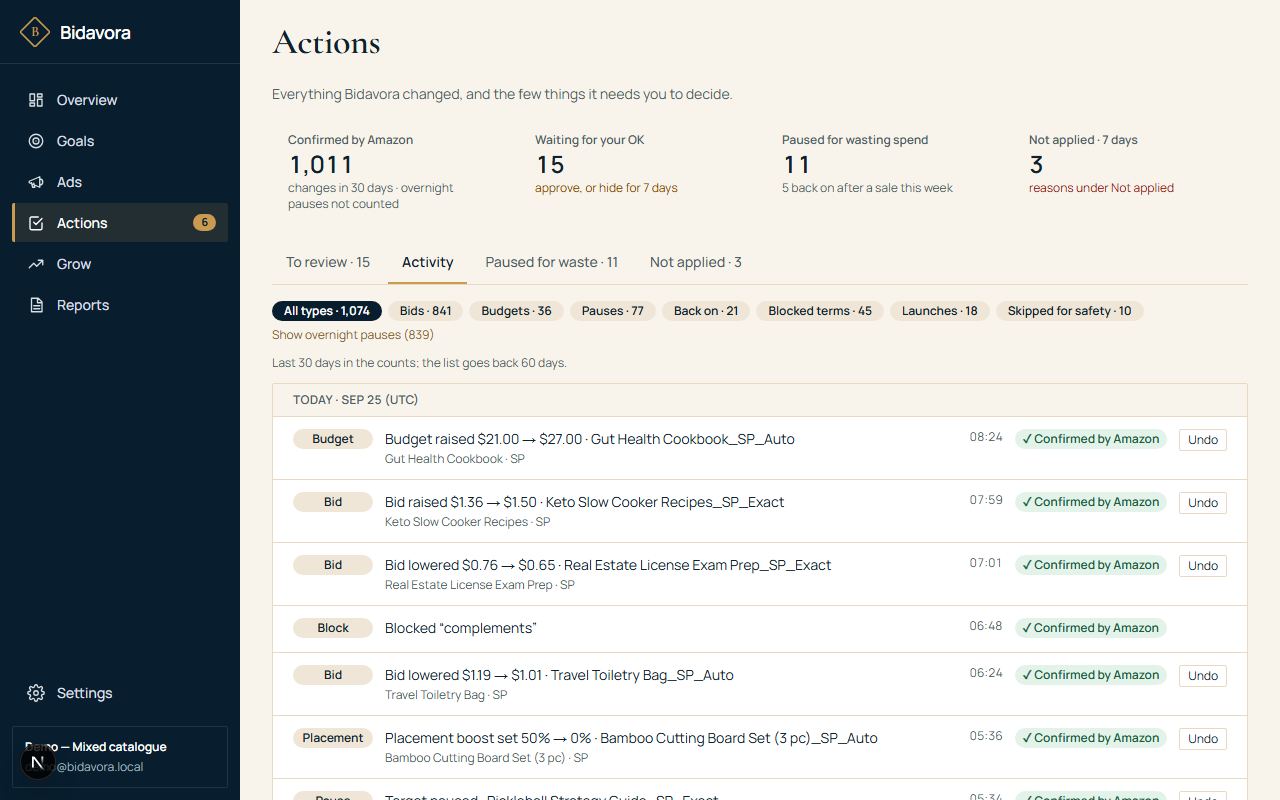This screenshot has width=1280, height=800.
Task: Filter by All types chip
Action: click(327, 311)
